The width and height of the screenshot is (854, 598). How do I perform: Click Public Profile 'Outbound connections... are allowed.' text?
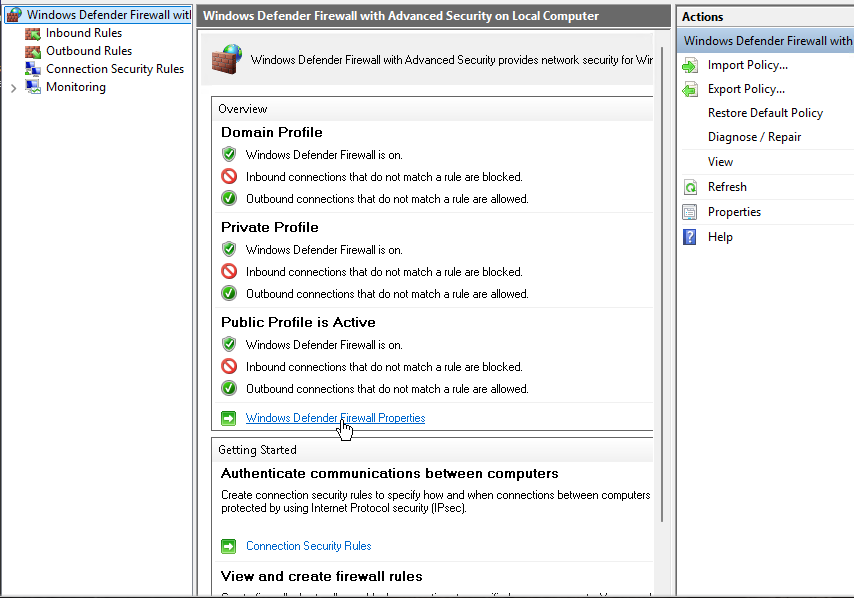(387, 389)
